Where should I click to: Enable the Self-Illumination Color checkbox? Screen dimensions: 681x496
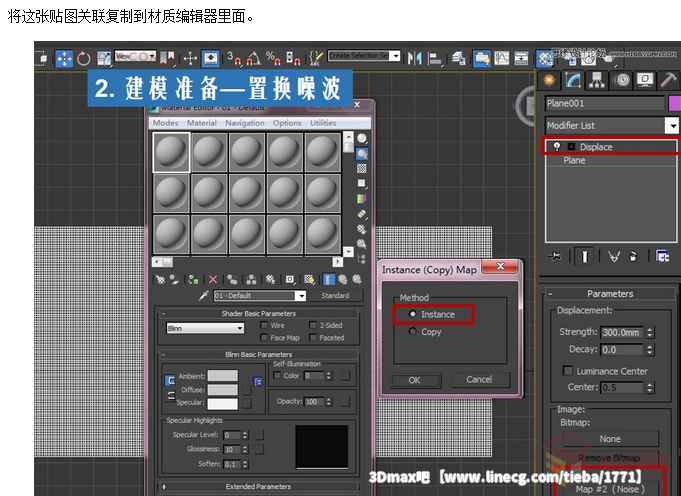(x=277, y=375)
